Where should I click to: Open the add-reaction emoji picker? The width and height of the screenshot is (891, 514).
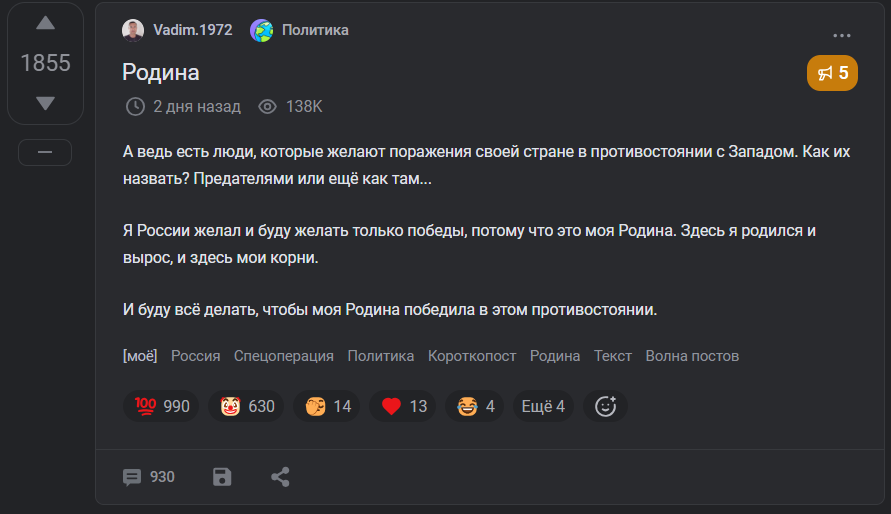(605, 406)
